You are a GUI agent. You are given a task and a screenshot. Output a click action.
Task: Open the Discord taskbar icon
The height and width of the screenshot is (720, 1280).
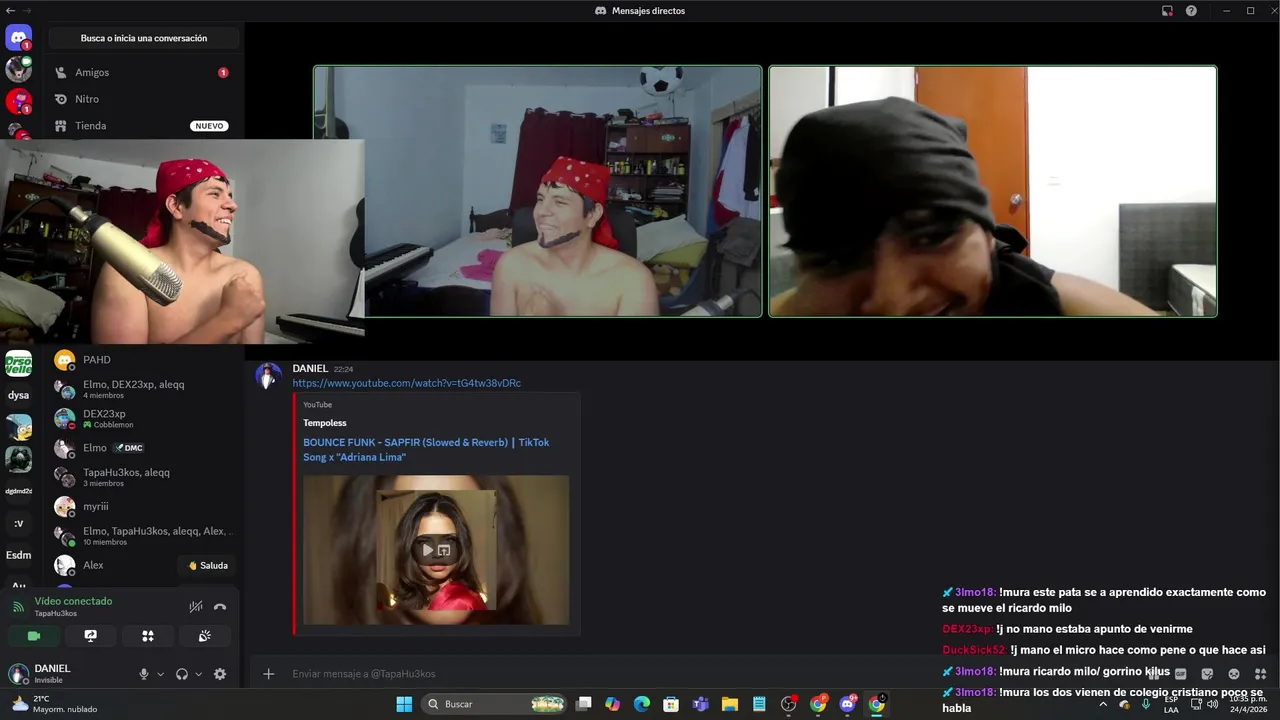coord(848,704)
